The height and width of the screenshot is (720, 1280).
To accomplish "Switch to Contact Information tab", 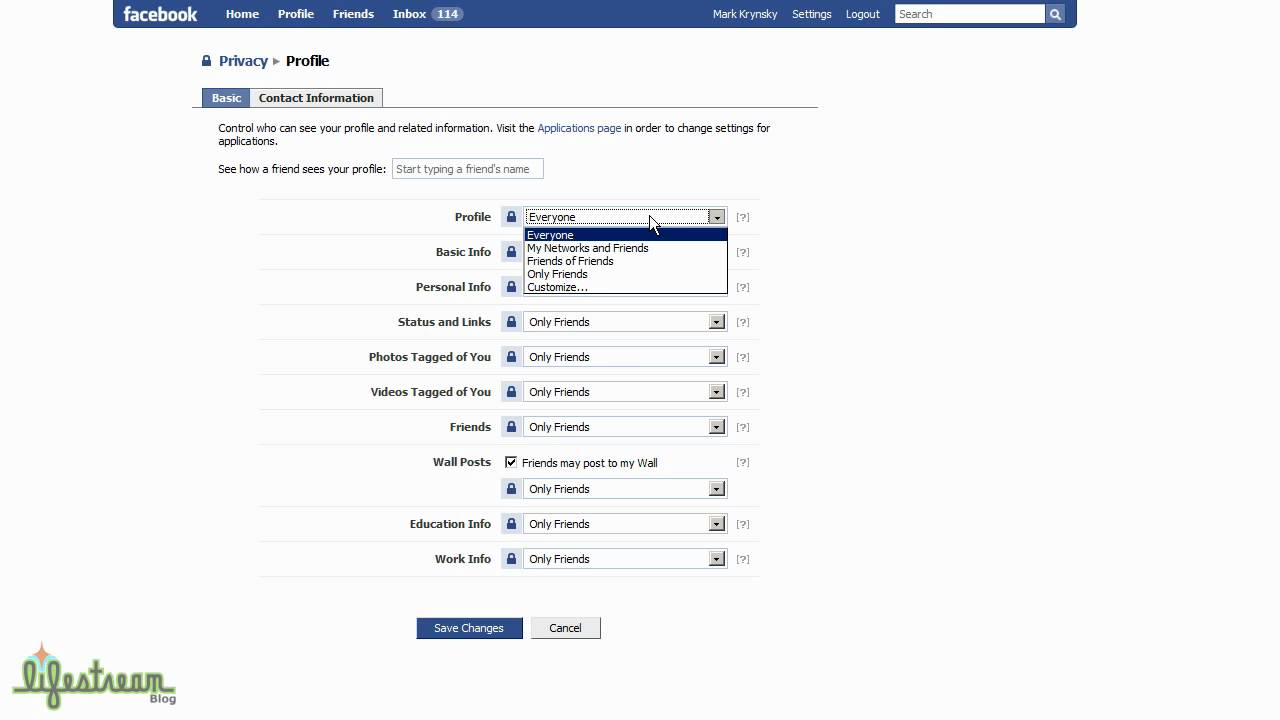I will (x=316, y=98).
